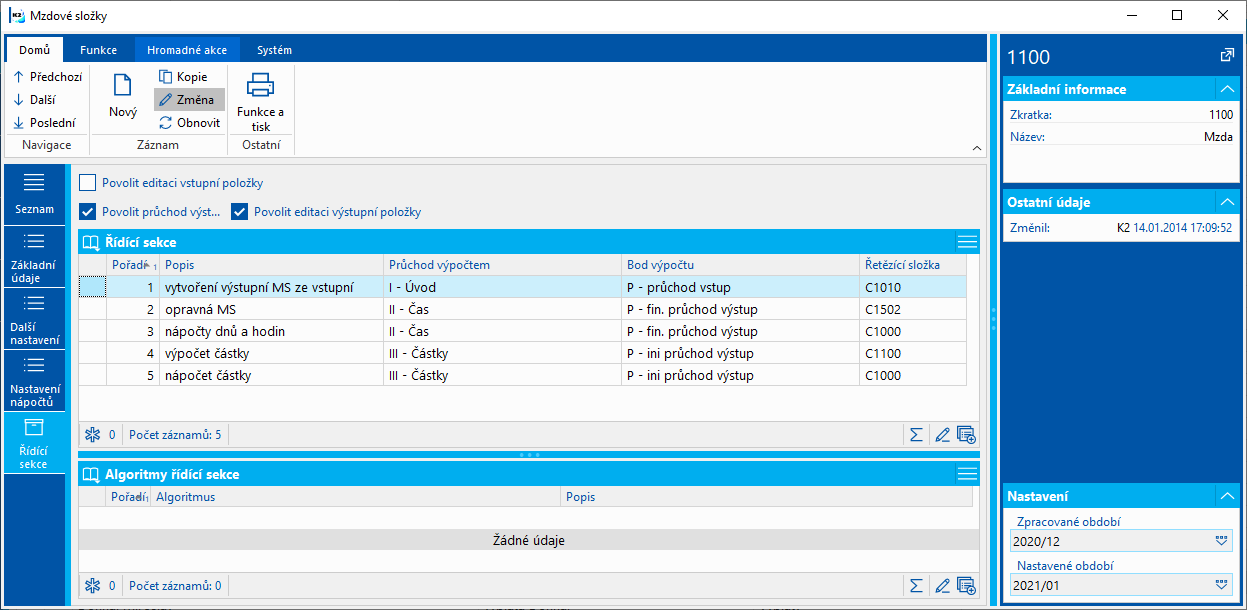Click book icon of Algoritmy řídící sekce header
This screenshot has width=1247, height=610.
(x=91, y=474)
